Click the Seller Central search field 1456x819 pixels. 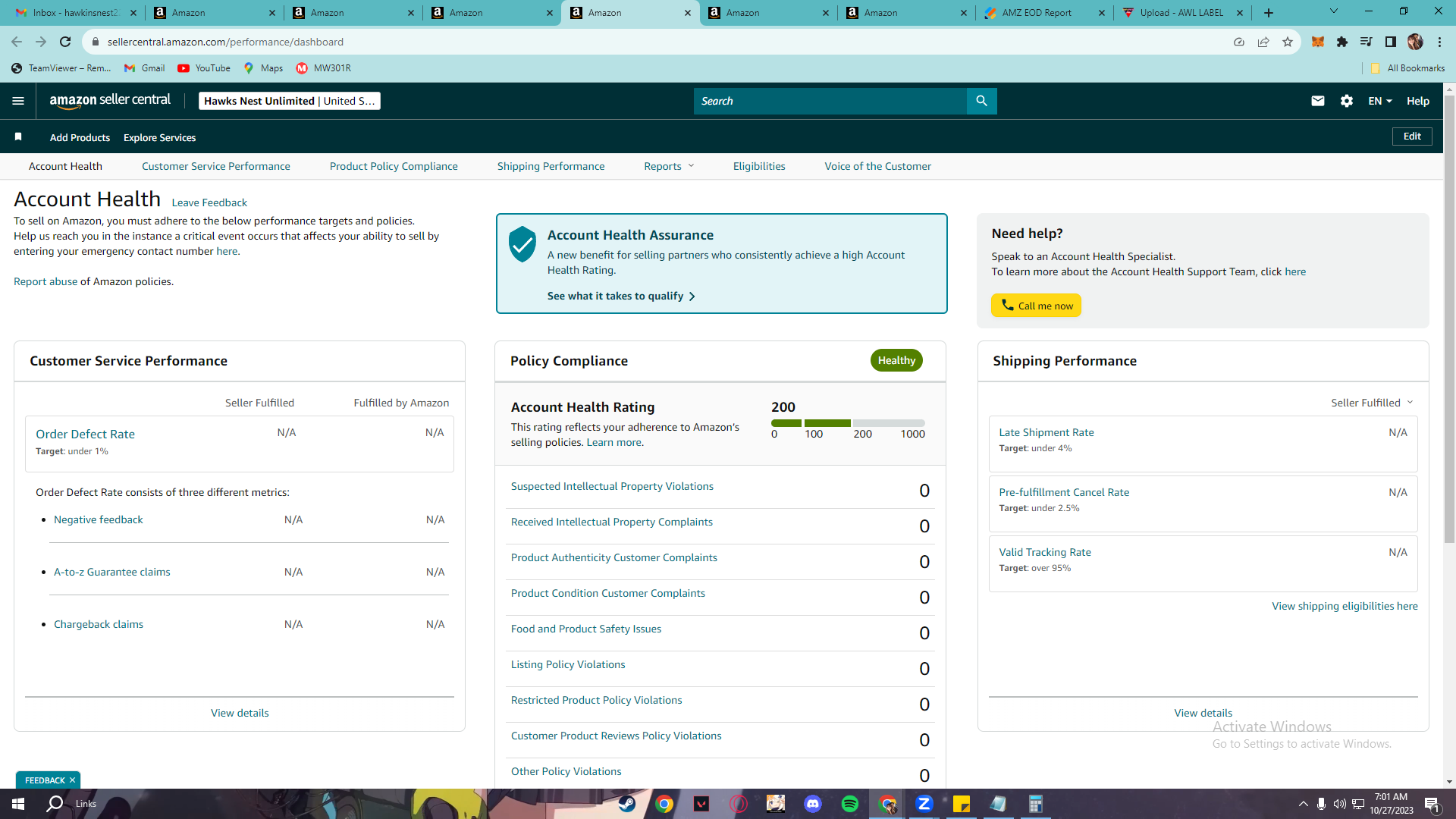click(830, 101)
